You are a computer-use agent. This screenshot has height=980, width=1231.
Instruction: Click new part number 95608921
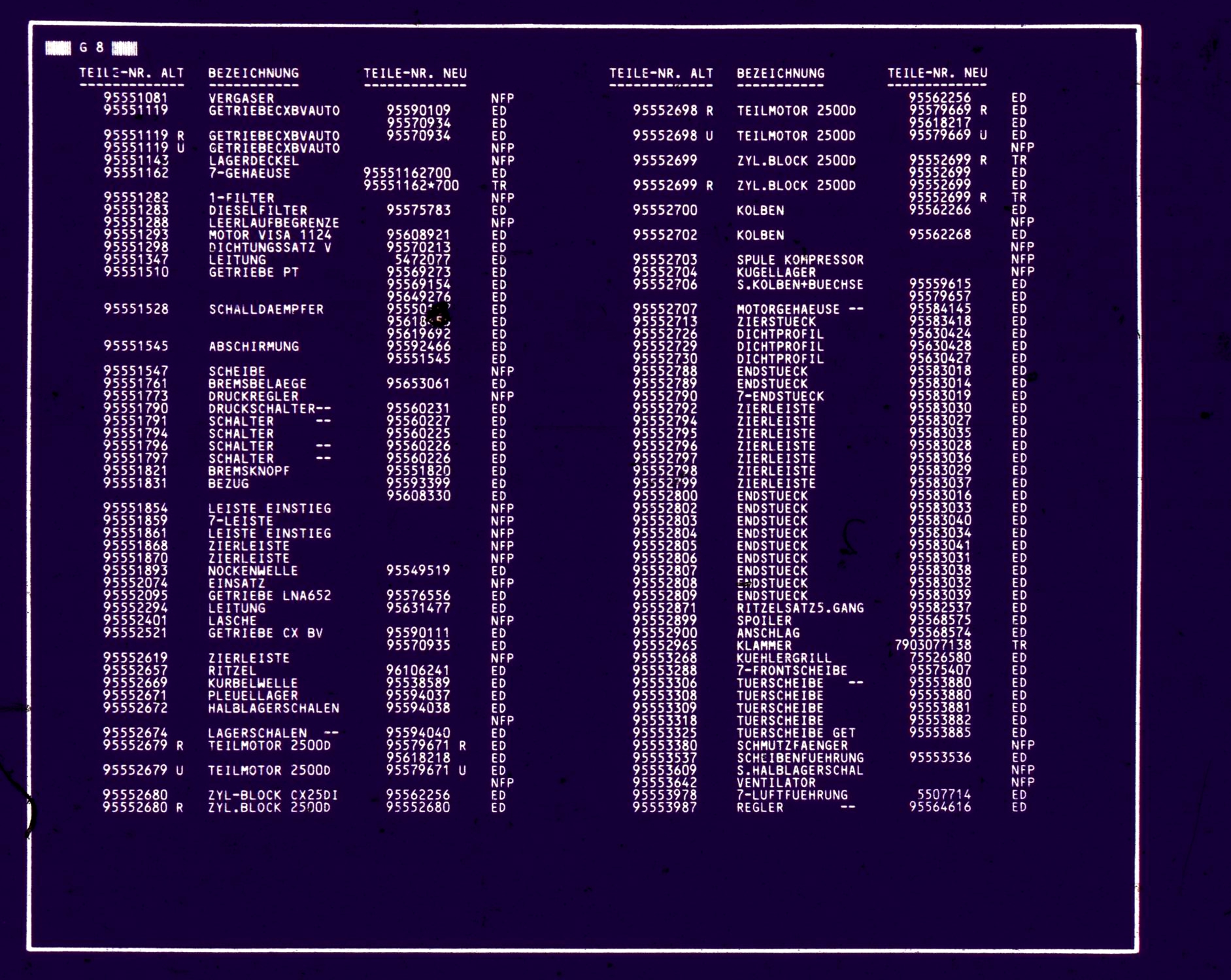[418, 235]
